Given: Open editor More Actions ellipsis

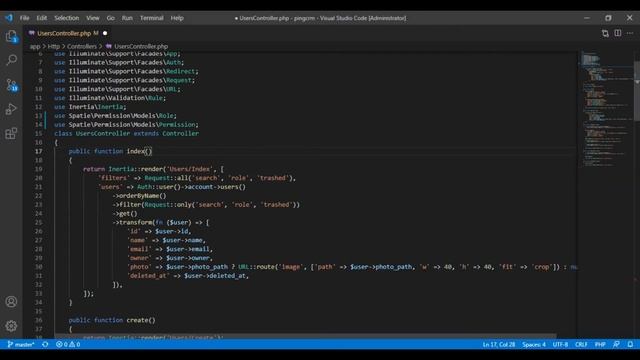Looking at the screenshot, I should (x=630, y=33).
